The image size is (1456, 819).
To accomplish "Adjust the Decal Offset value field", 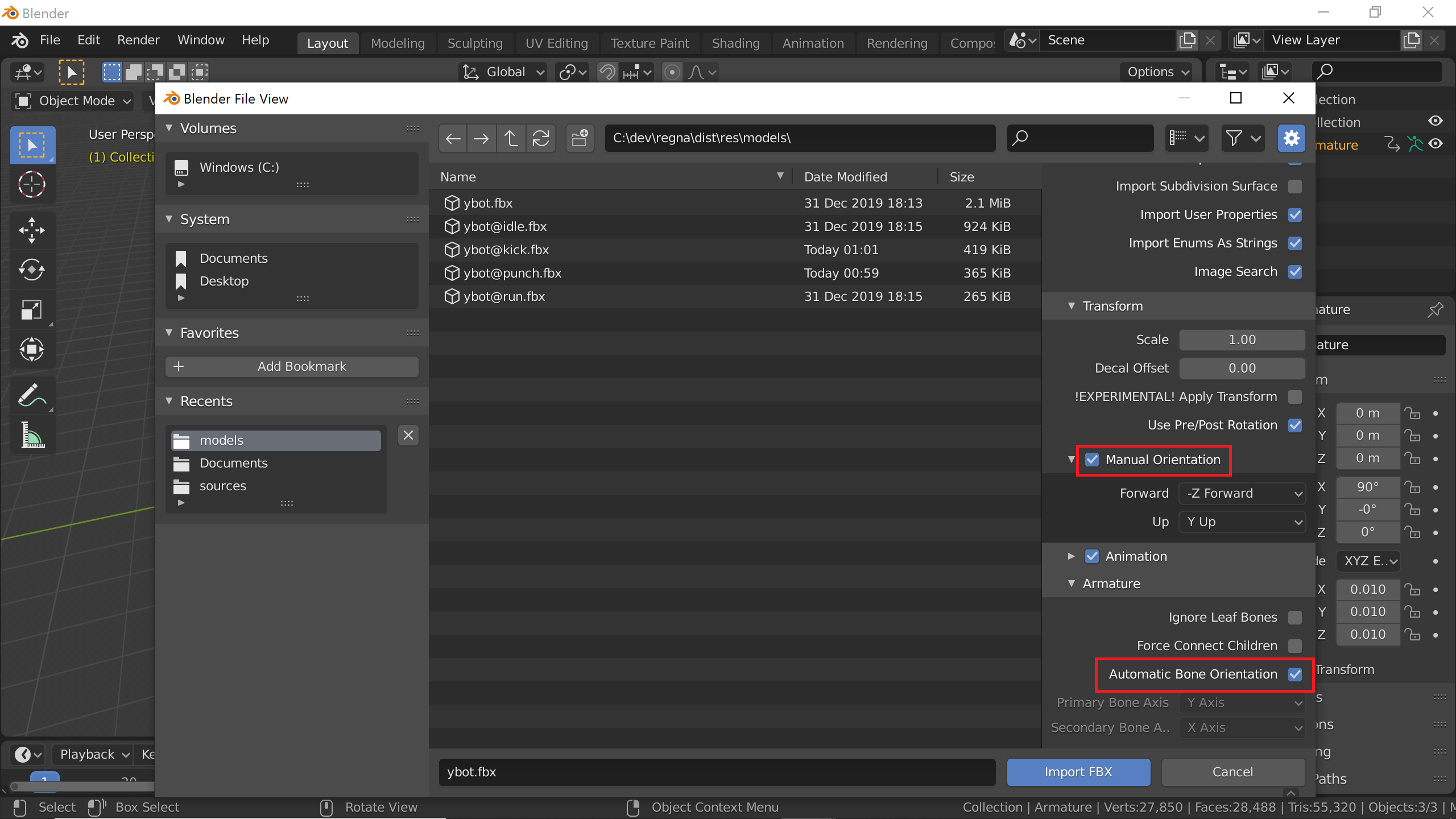I will click(x=1242, y=369).
